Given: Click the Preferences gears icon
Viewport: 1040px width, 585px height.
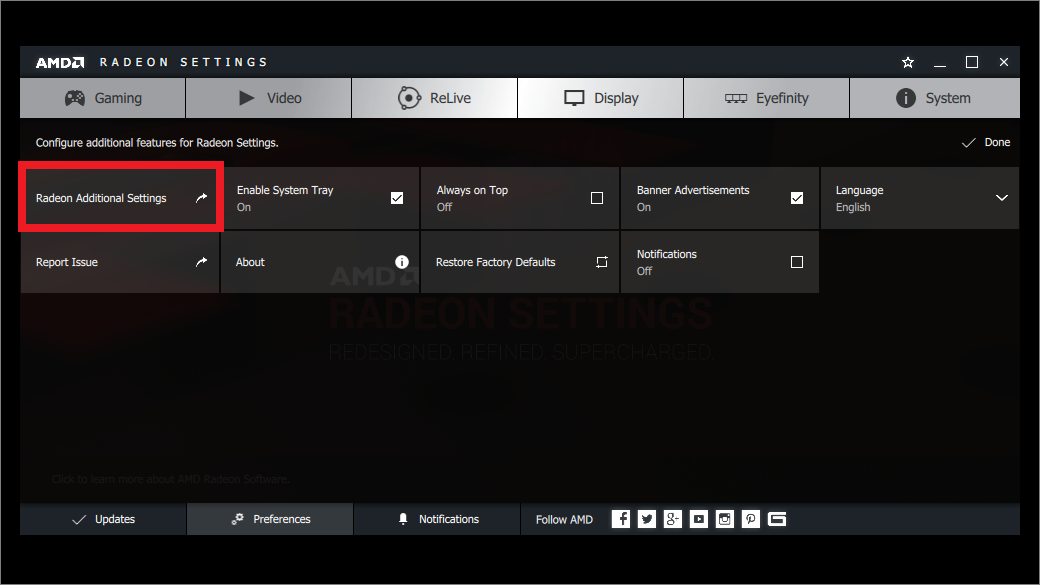Looking at the screenshot, I should (x=237, y=519).
